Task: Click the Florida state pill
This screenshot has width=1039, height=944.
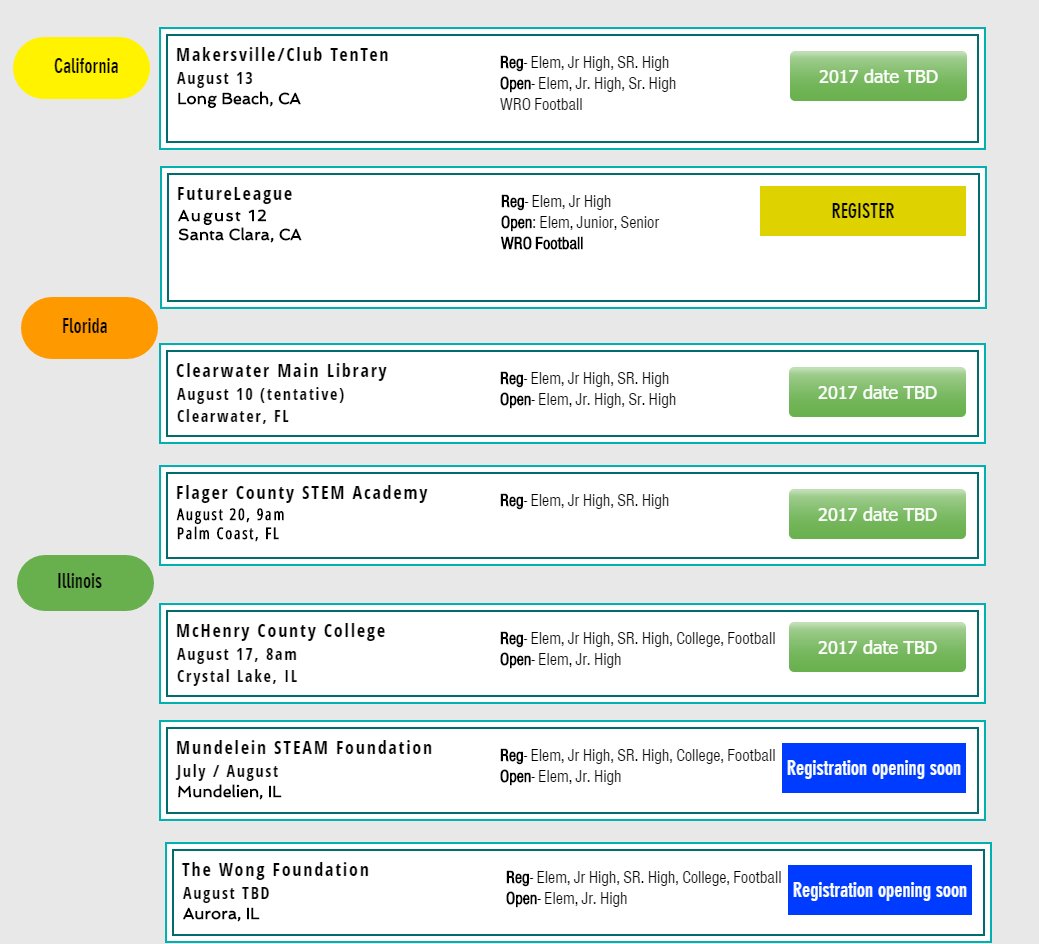Action: pyautogui.click(x=89, y=328)
